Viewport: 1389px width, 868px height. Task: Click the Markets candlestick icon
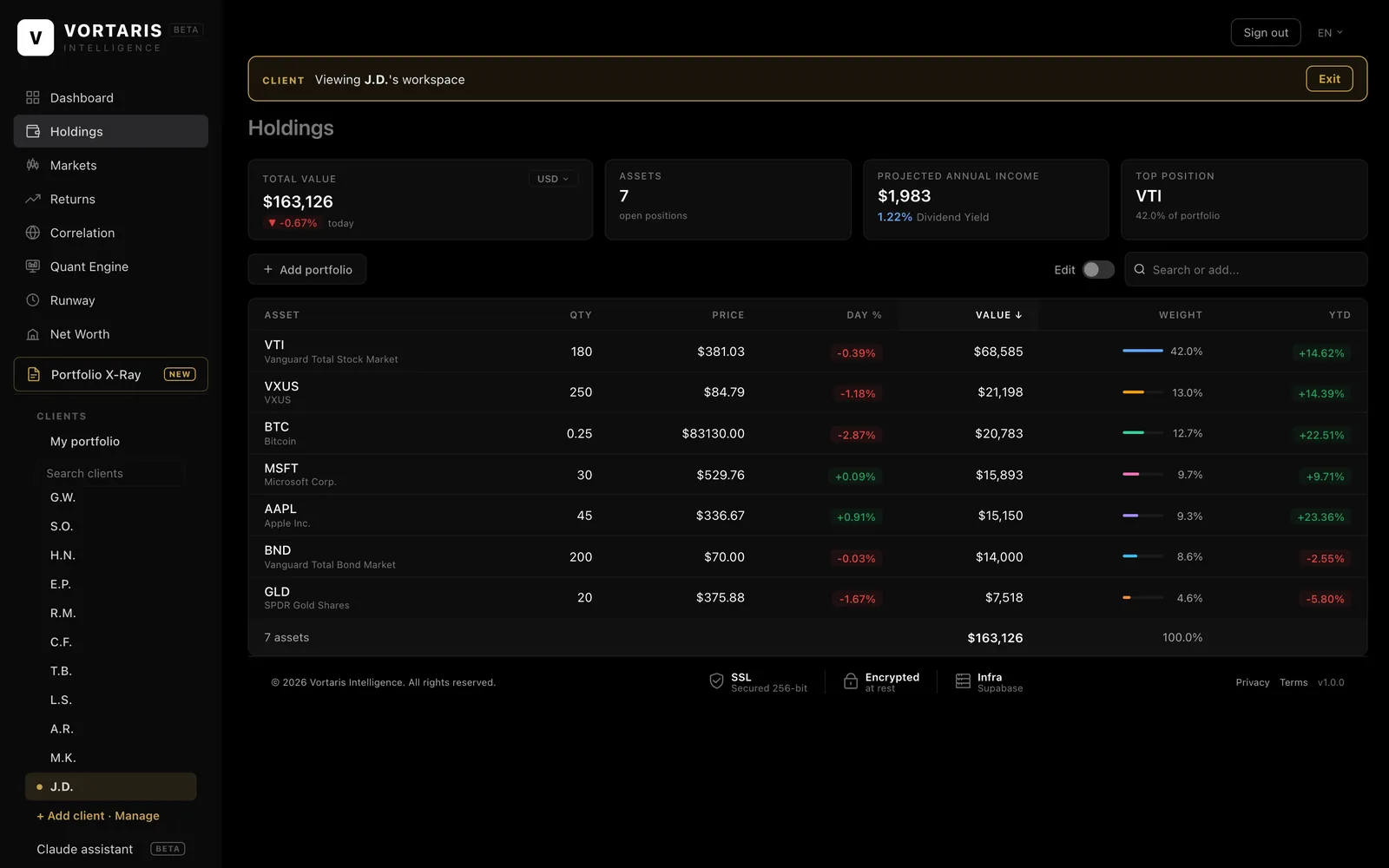[33, 165]
